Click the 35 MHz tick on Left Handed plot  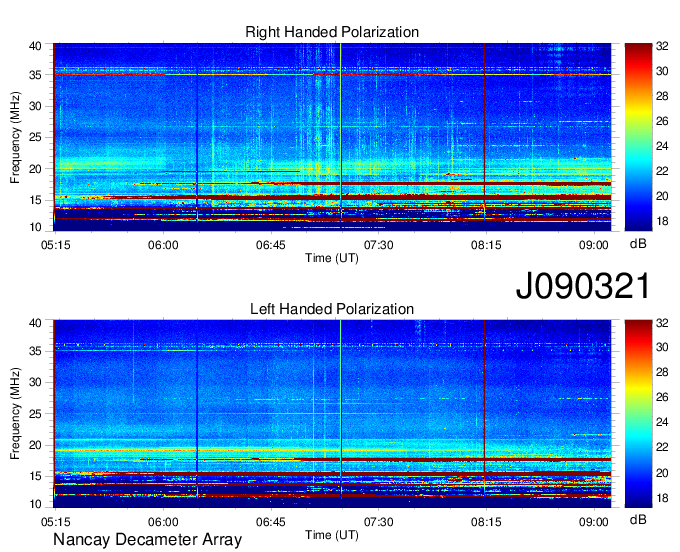tap(35, 351)
